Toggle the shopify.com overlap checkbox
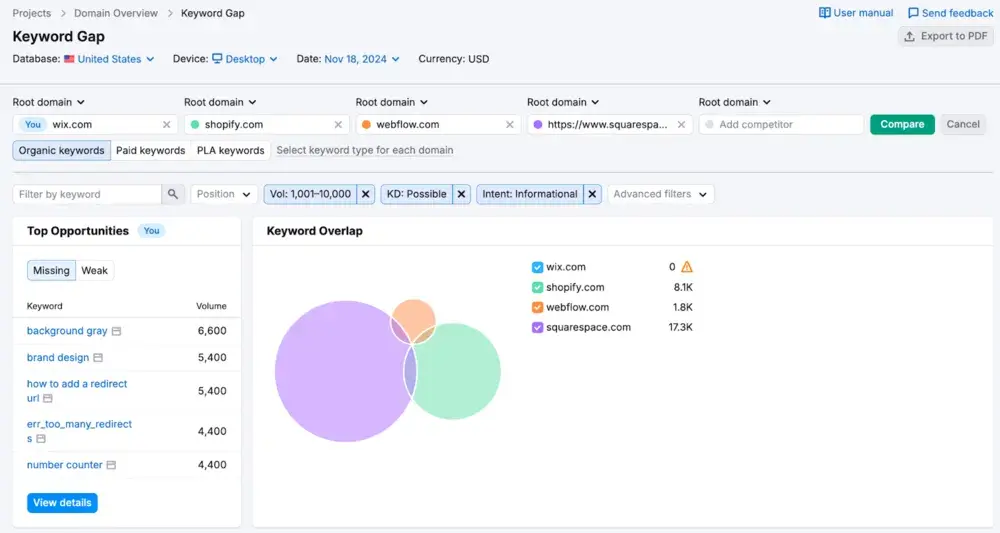The image size is (1000, 533). pos(537,288)
